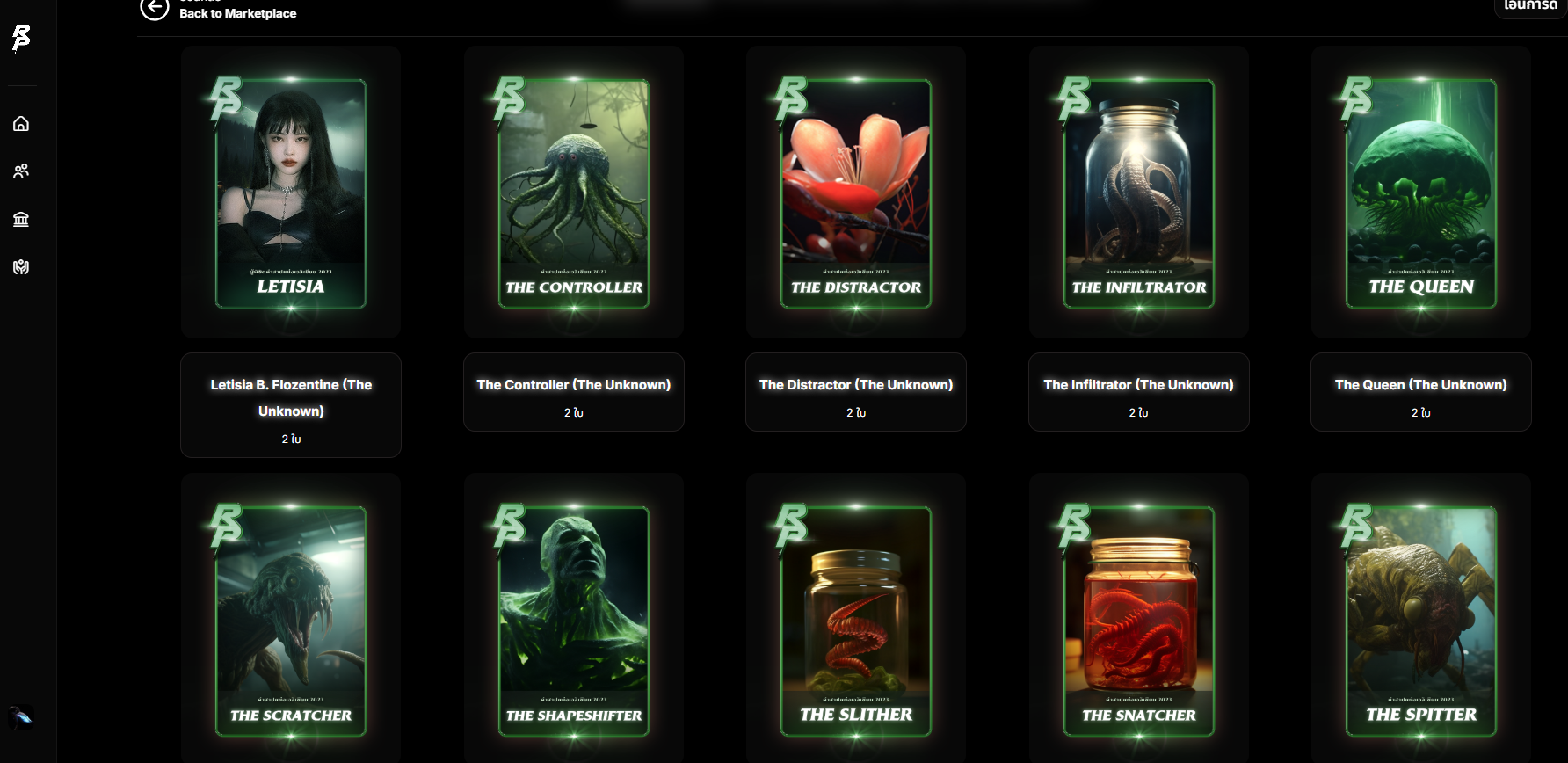This screenshot has height=763, width=1568.
Task: Open the handshake icon in sidebar
Action: pos(21,267)
